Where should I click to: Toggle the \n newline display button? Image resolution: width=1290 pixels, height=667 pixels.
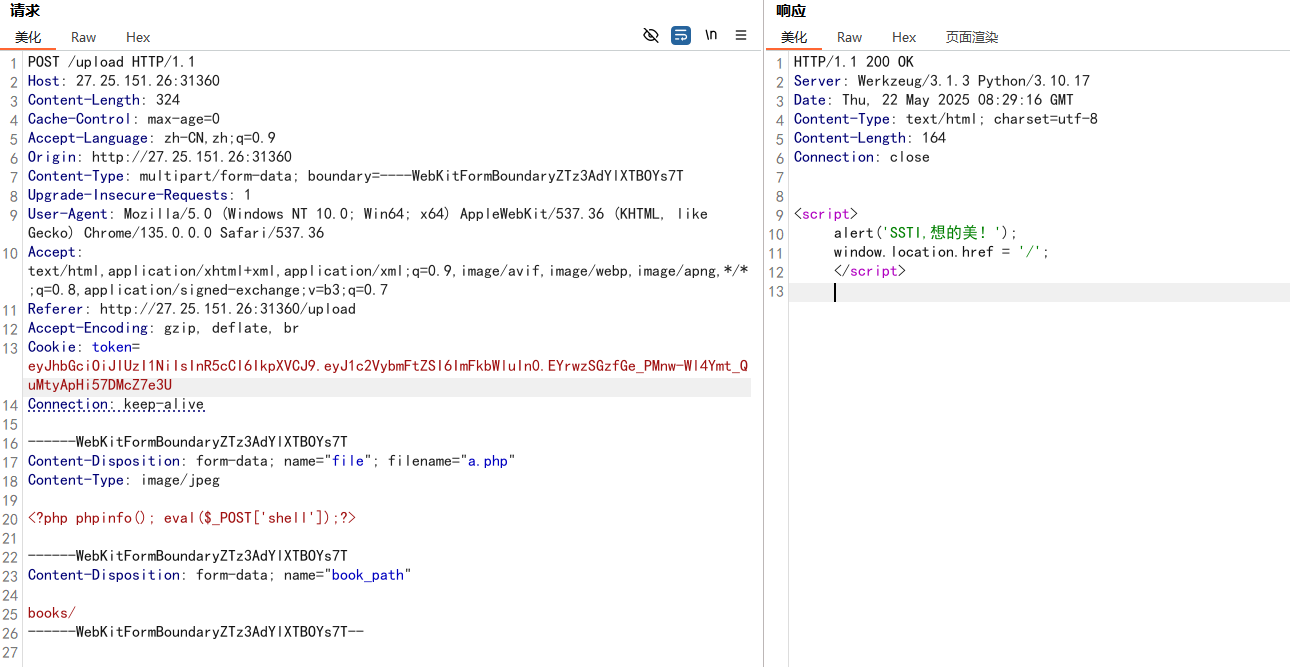point(711,35)
